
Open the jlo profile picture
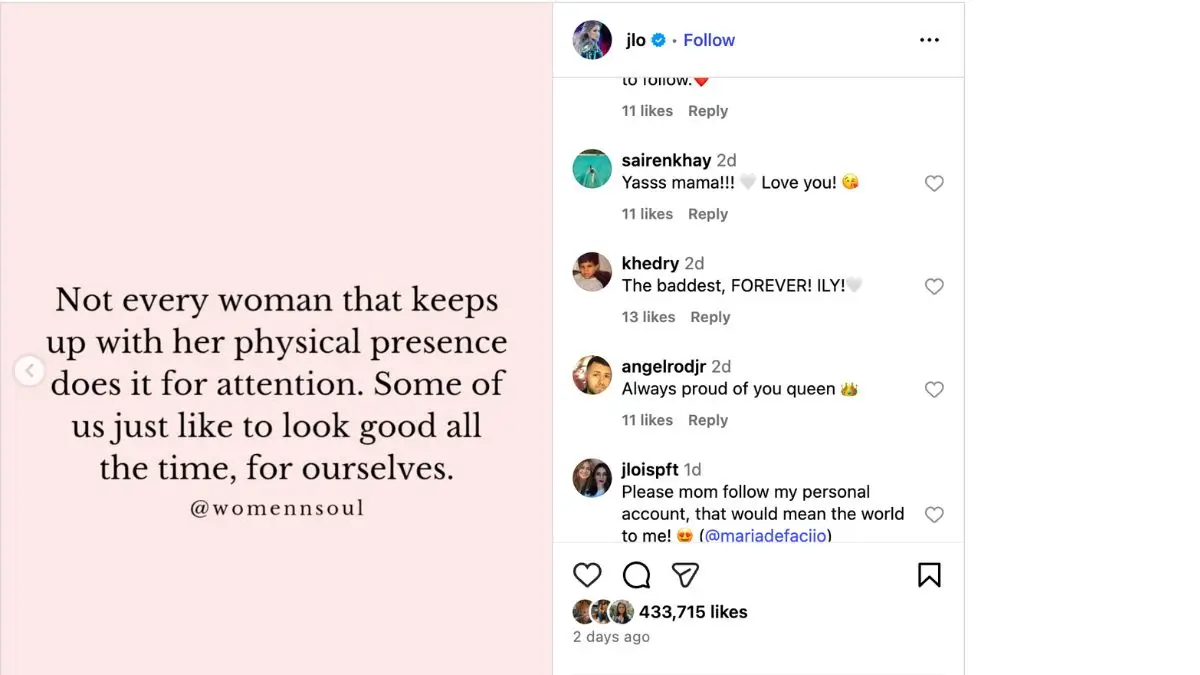pos(592,40)
